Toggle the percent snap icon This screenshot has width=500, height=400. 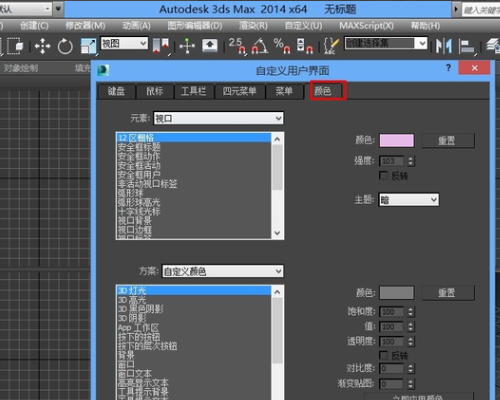tap(282, 46)
